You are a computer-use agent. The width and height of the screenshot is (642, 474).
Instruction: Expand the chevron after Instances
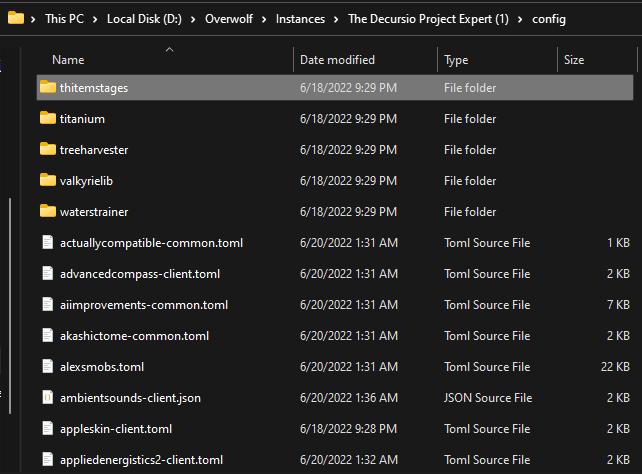[336, 19]
